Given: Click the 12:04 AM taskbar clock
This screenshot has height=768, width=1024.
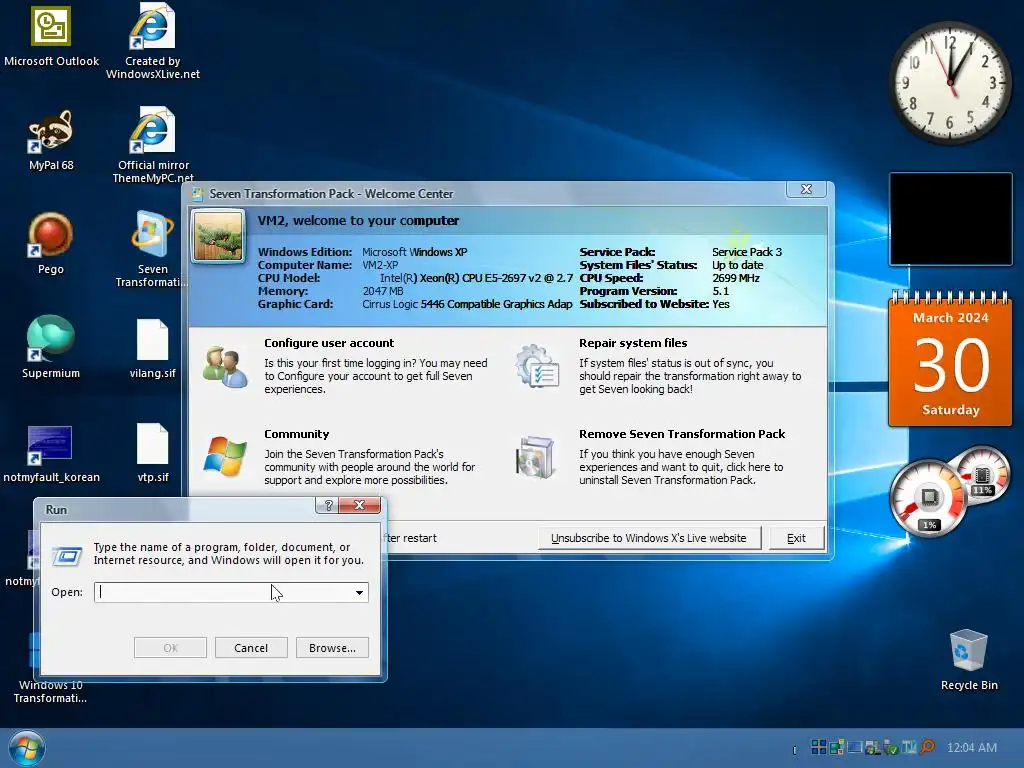Looking at the screenshot, I should 972,748.
